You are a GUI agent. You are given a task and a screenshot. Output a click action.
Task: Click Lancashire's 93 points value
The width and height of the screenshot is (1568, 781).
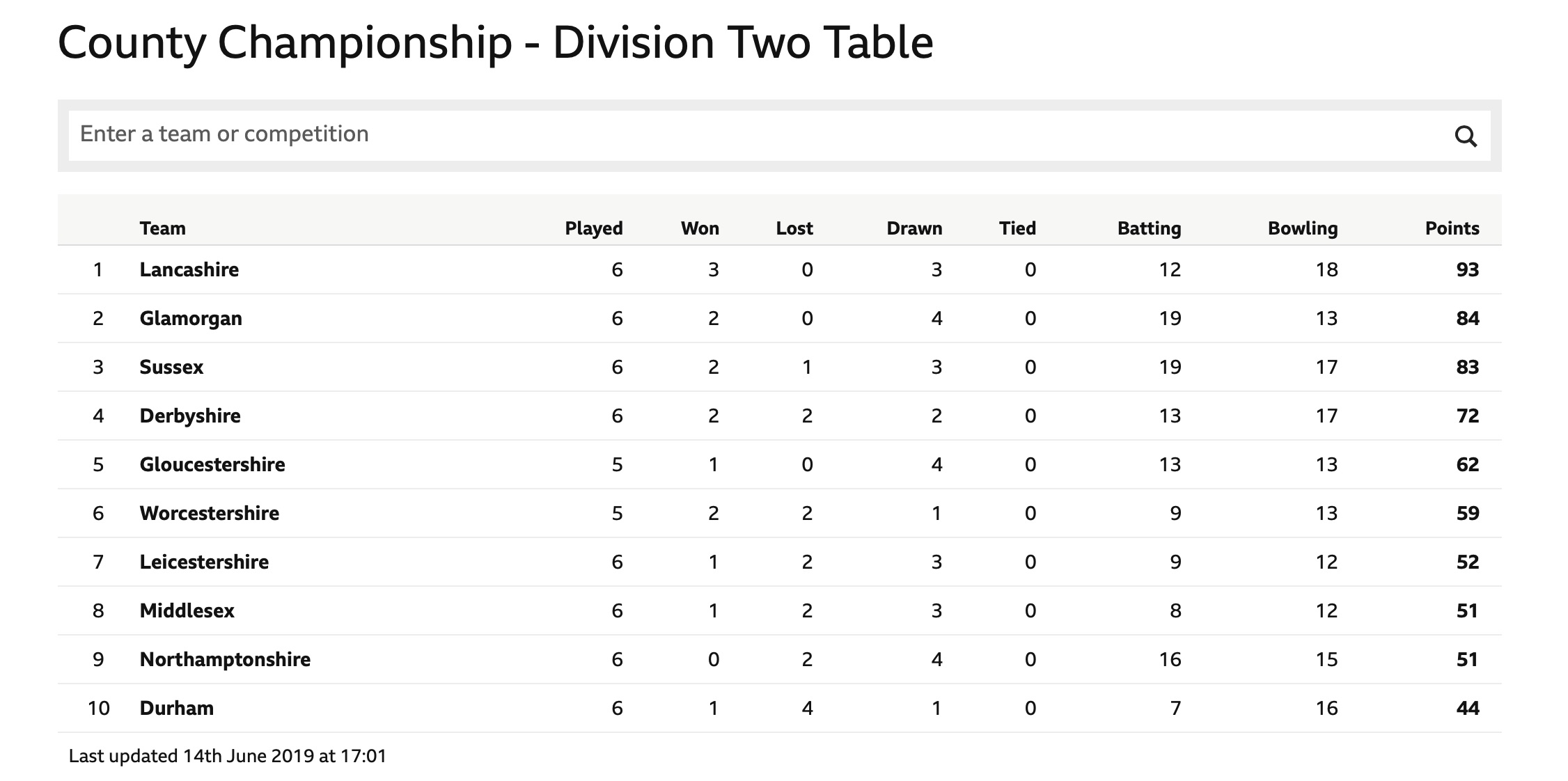pyautogui.click(x=1467, y=269)
